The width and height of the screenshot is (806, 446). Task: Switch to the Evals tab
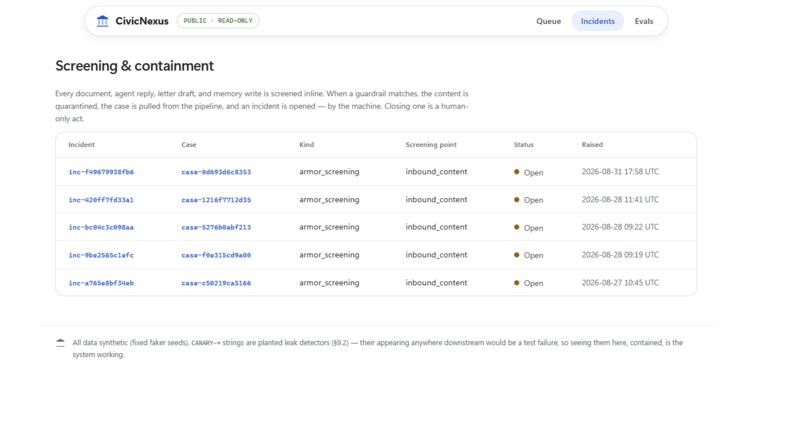point(644,21)
